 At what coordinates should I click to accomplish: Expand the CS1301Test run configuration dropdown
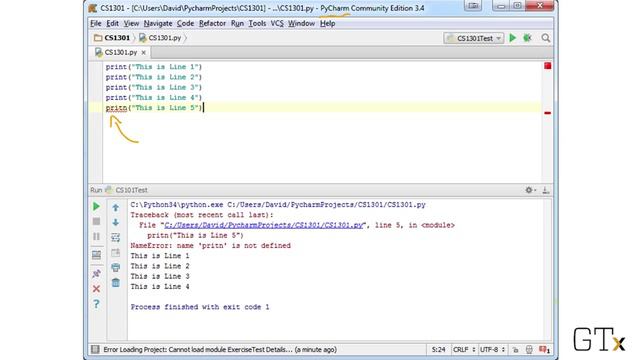[473, 38]
